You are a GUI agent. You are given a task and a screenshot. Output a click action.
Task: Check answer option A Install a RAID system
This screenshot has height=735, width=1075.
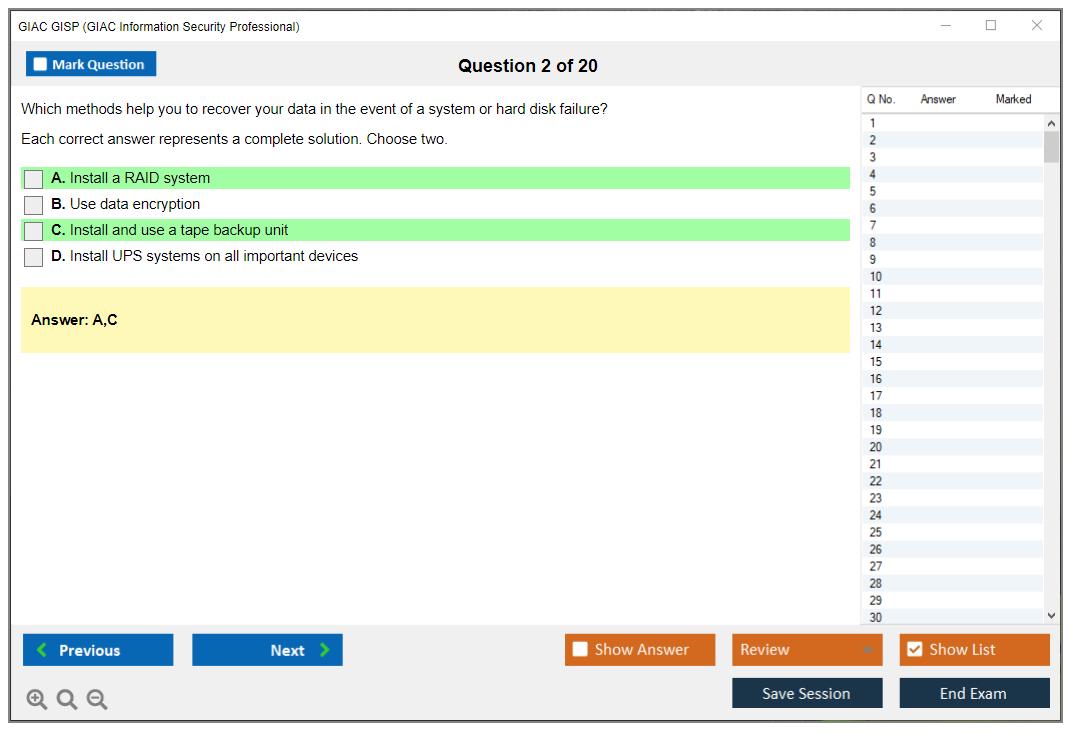(x=32, y=178)
